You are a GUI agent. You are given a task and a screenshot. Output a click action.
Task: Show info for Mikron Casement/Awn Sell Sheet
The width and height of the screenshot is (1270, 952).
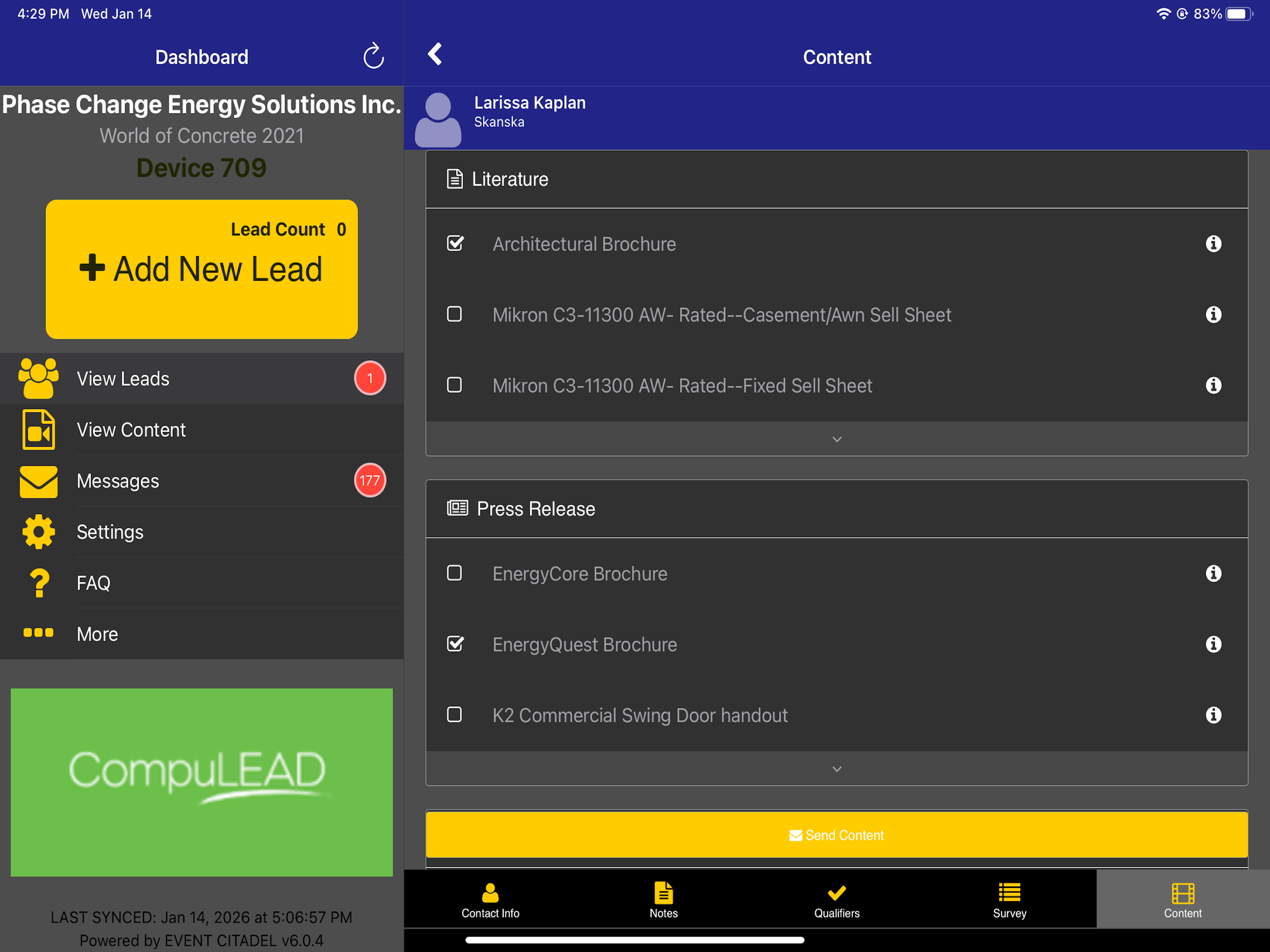point(1213,315)
